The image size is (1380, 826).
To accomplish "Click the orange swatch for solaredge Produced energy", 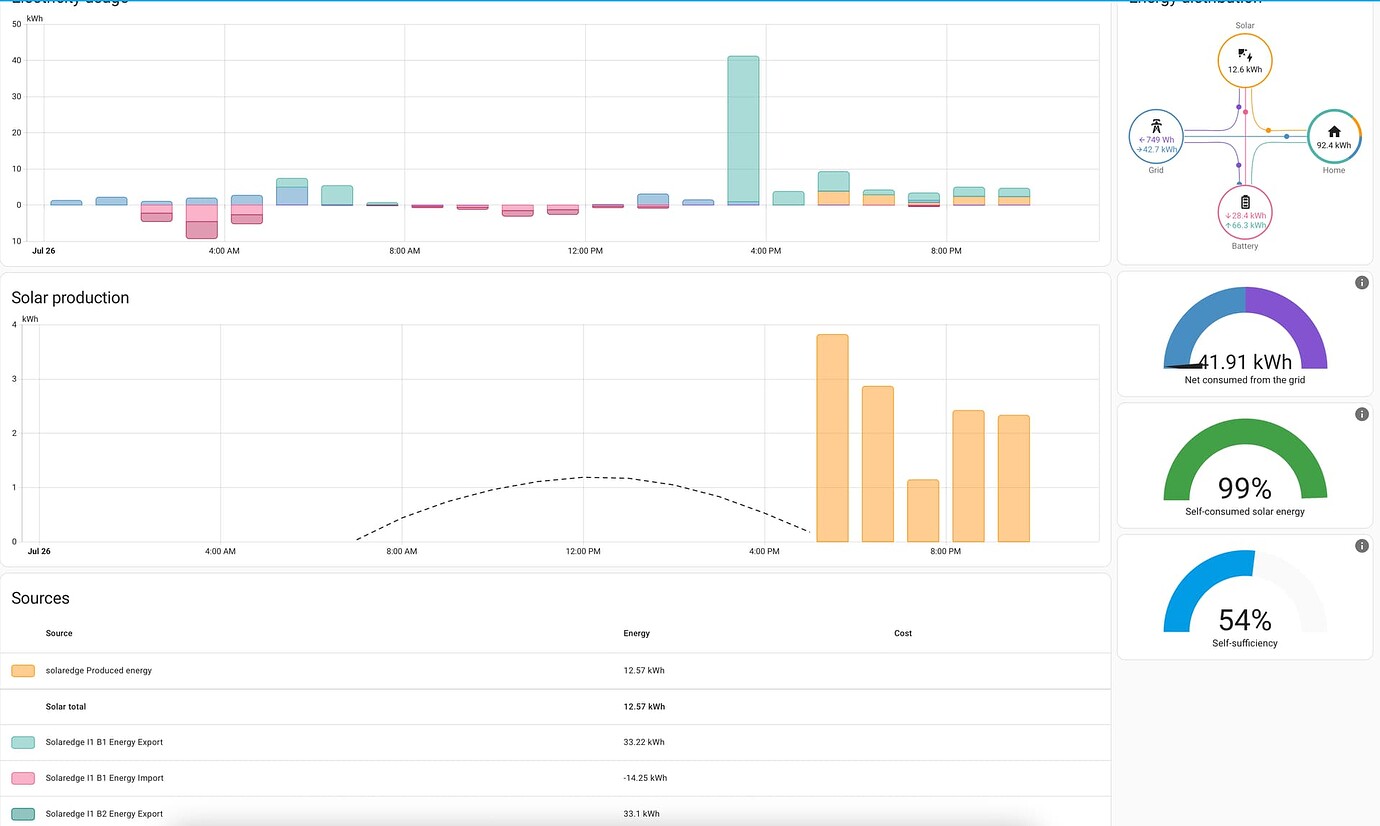I will click(x=22, y=670).
